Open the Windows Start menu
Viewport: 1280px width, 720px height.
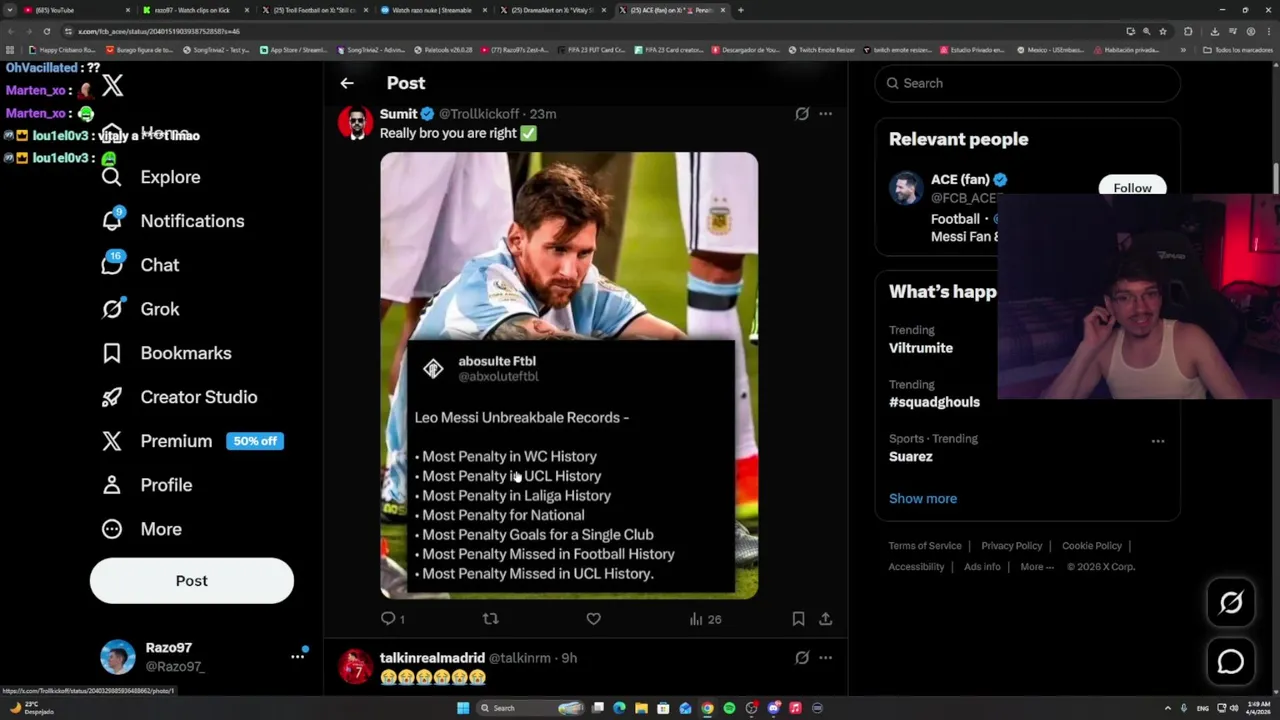[x=463, y=708]
